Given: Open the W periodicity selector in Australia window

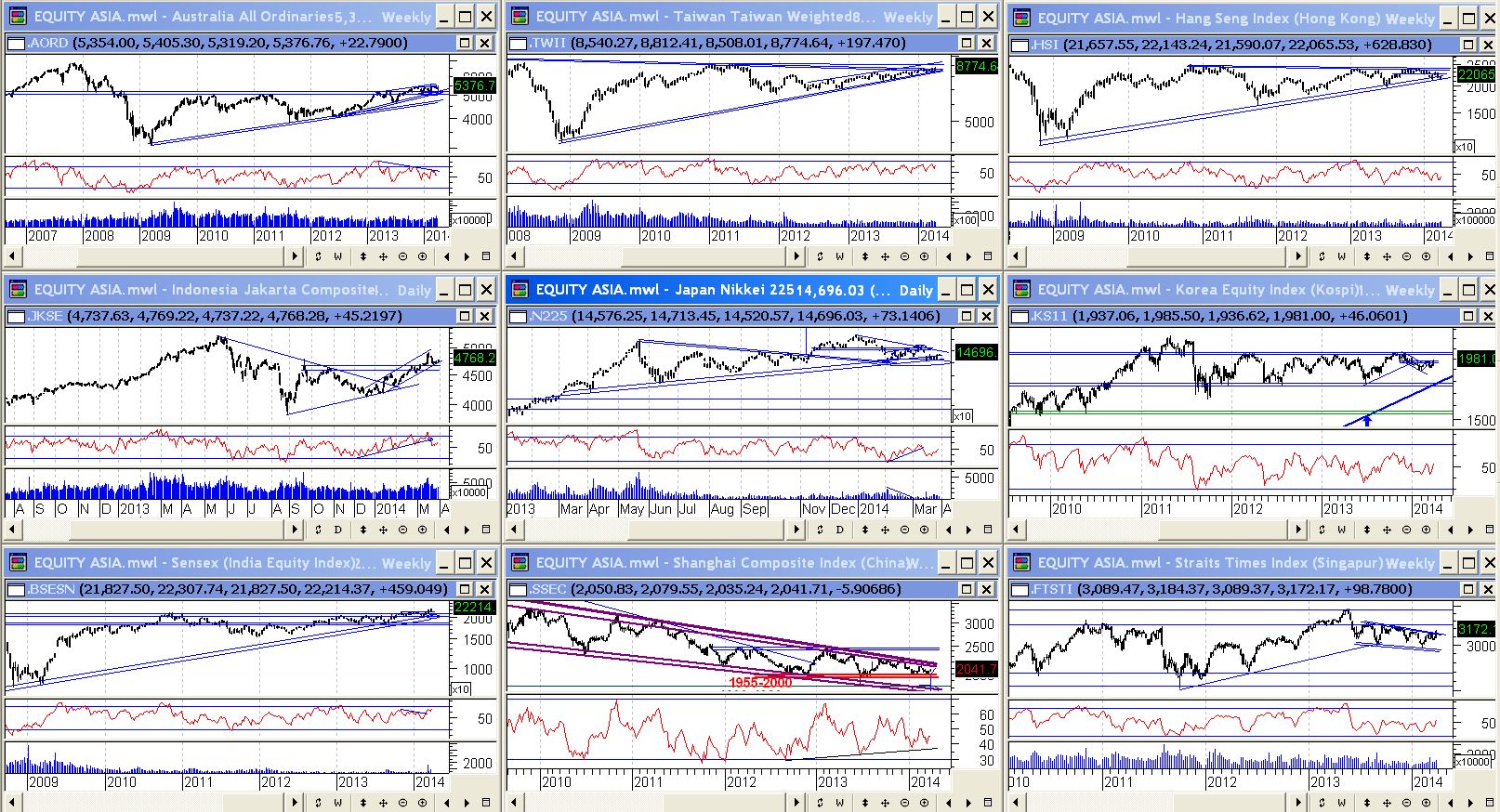Looking at the screenshot, I should [x=337, y=256].
